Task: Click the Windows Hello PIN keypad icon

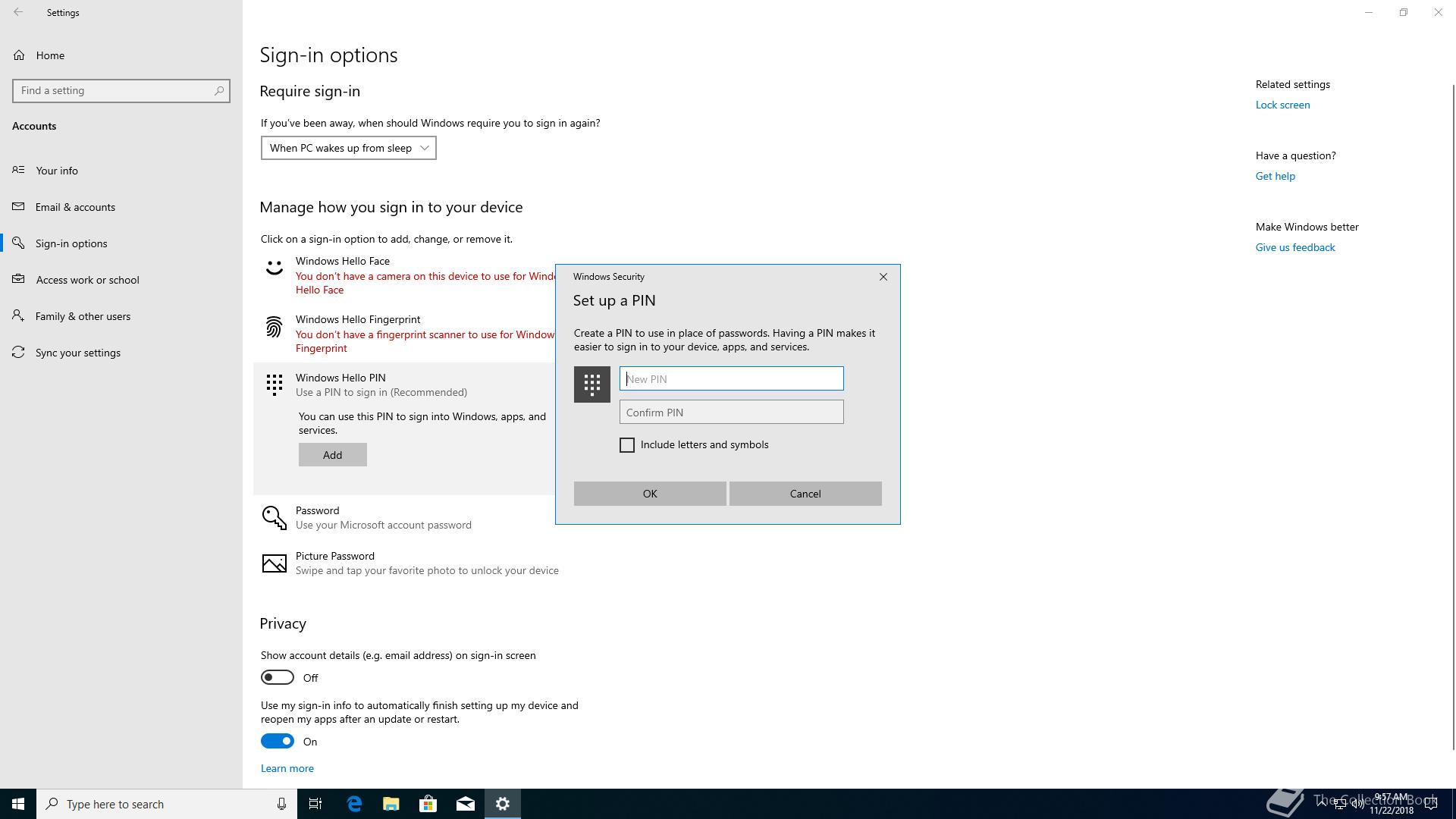Action: pos(275,384)
